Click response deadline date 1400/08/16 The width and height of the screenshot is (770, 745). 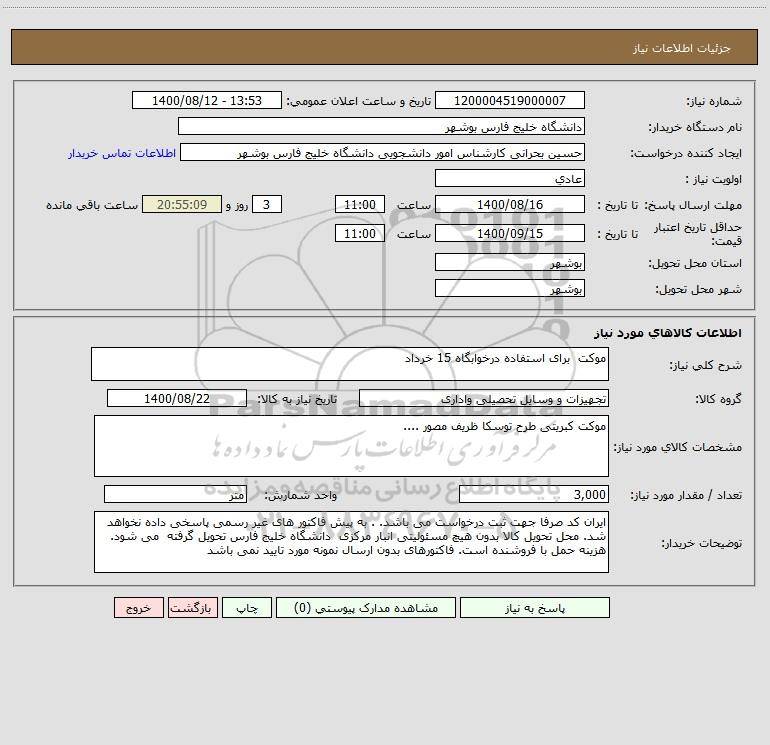pyautogui.click(x=510, y=204)
